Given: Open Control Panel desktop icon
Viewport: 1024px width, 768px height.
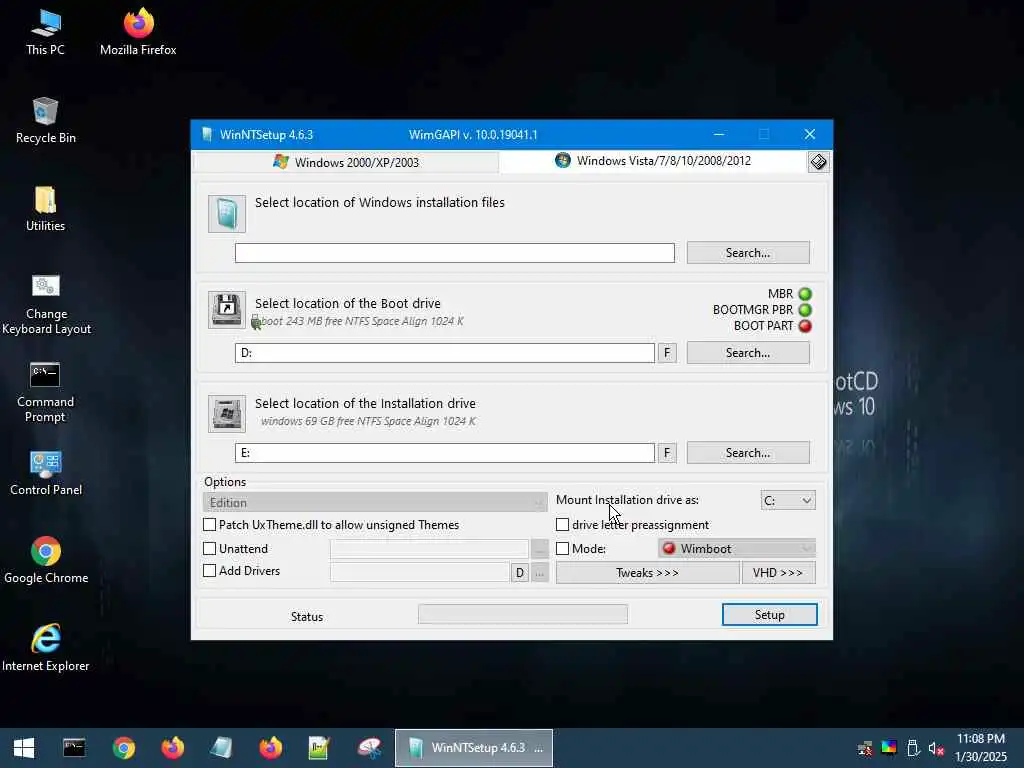Looking at the screenshot, I should click(x=46, y=473).
